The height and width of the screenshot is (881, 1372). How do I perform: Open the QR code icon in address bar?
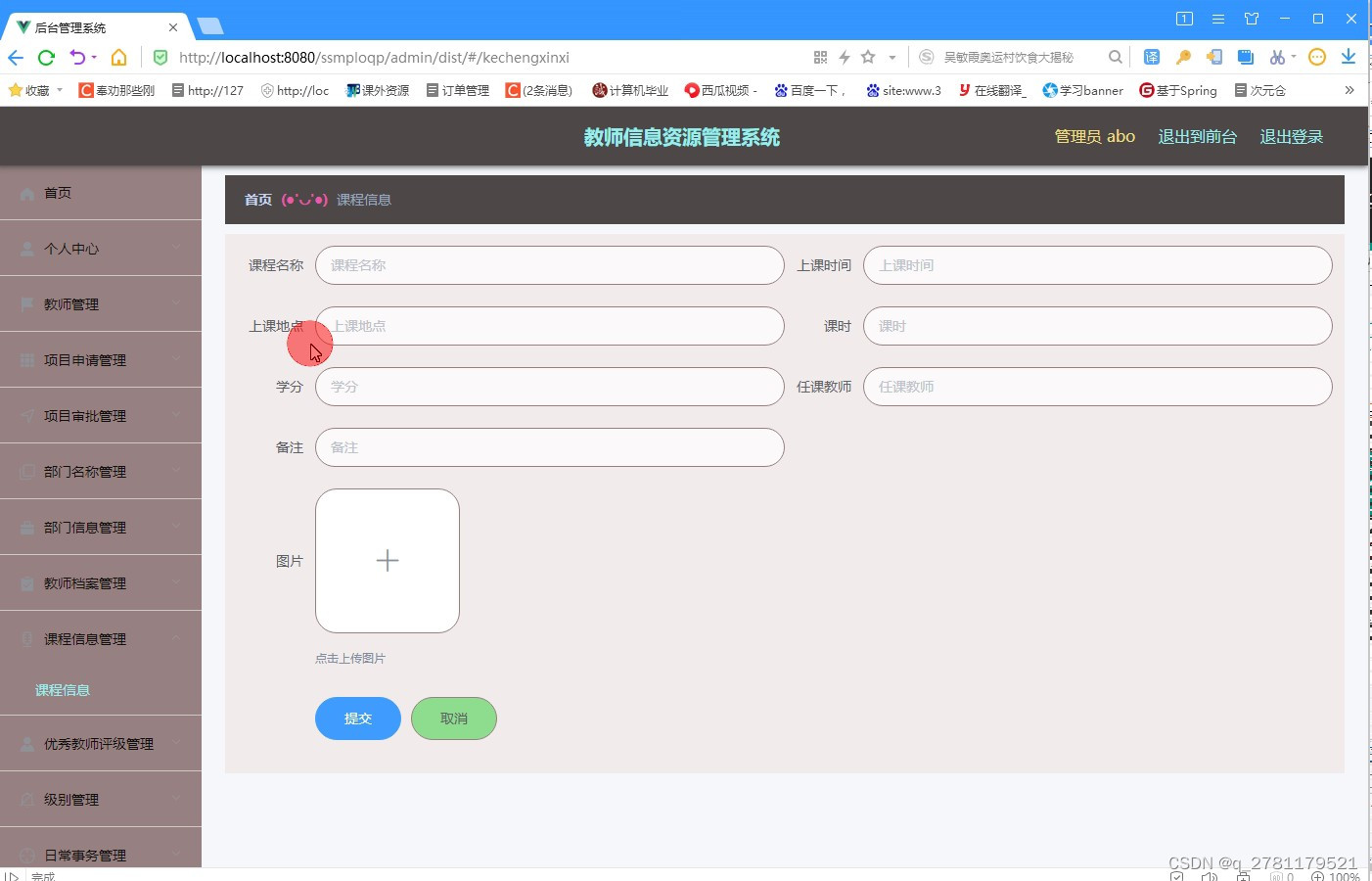(820, 57)
